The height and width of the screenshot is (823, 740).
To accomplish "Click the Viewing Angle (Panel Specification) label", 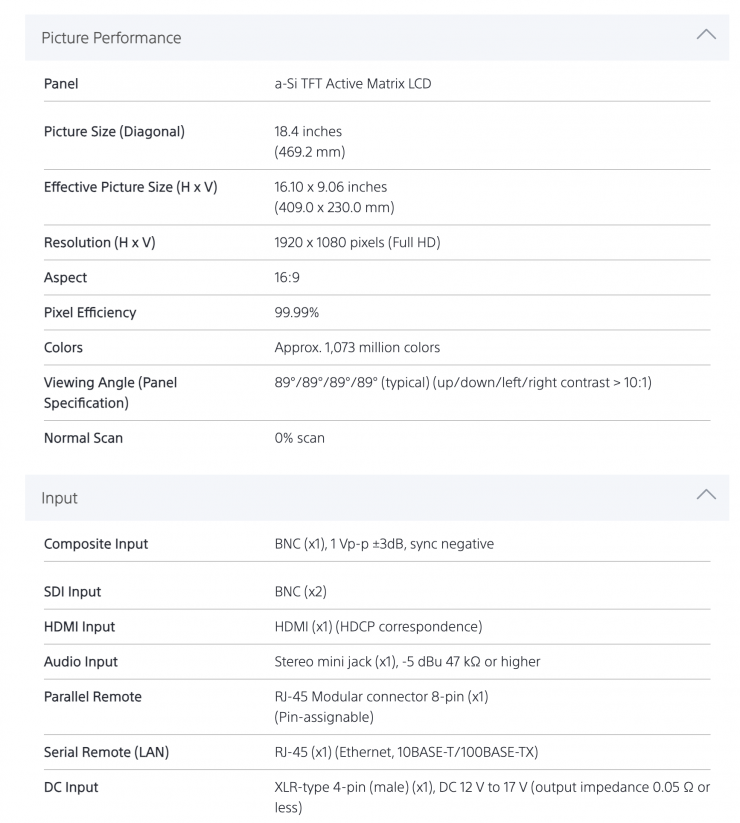I will (x=110, y=392).
